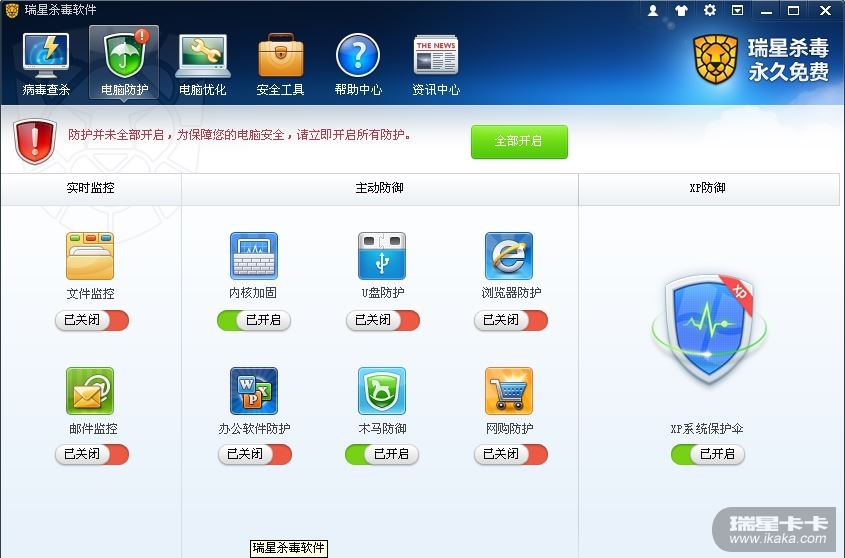
Task: Enable the 文件监控 toggle
Action: 92,320
